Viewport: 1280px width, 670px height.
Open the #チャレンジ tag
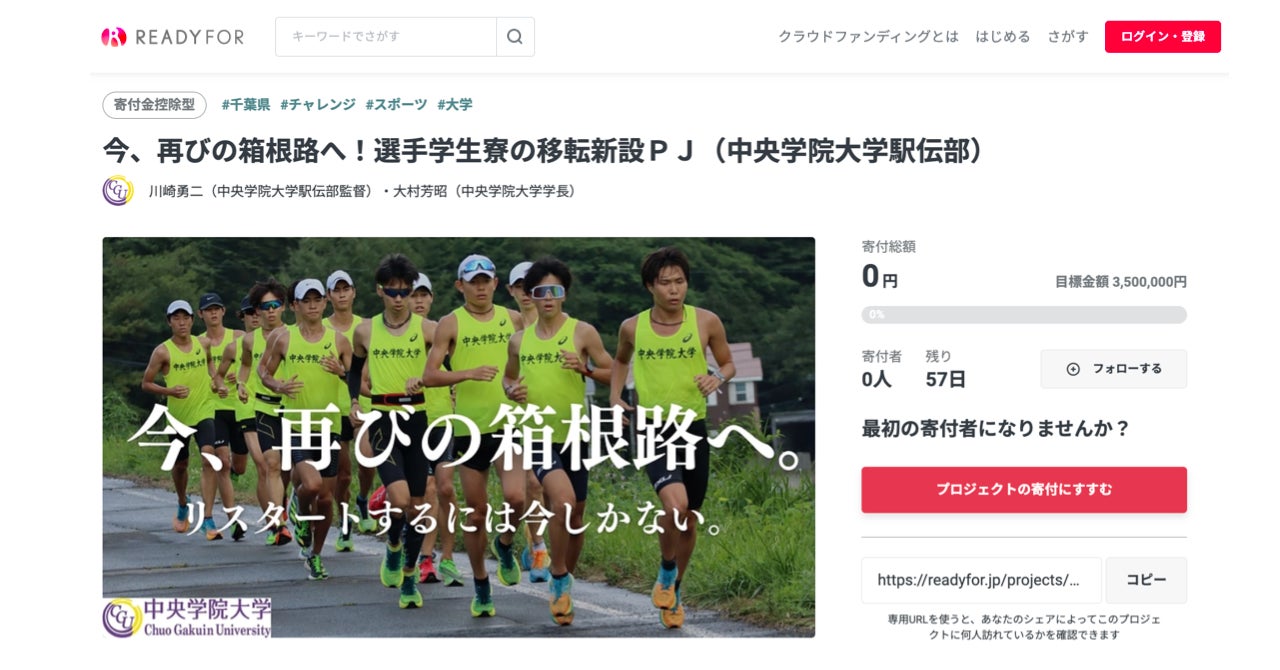(x=318, y=105)
